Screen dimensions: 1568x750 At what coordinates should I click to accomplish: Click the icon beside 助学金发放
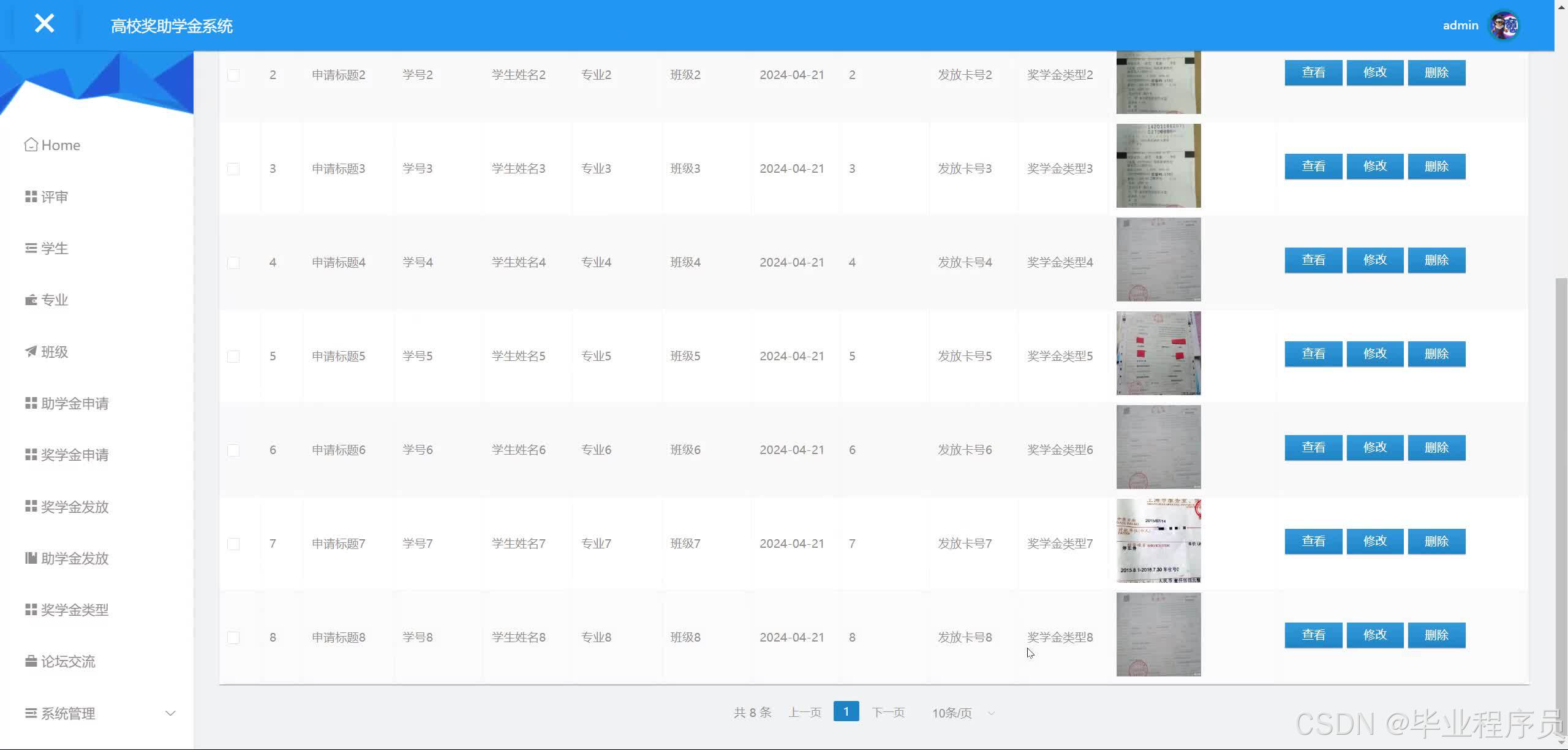coord(31,558)
